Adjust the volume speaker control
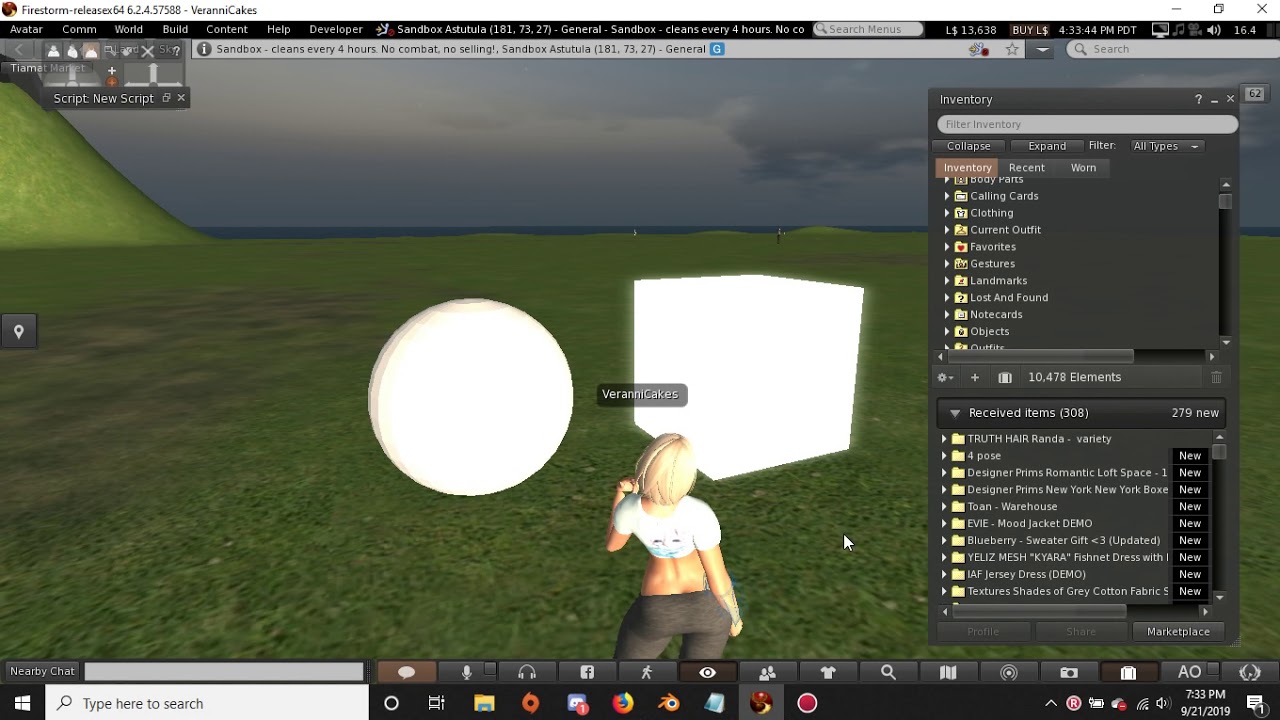 click(x=1214, y=30)
